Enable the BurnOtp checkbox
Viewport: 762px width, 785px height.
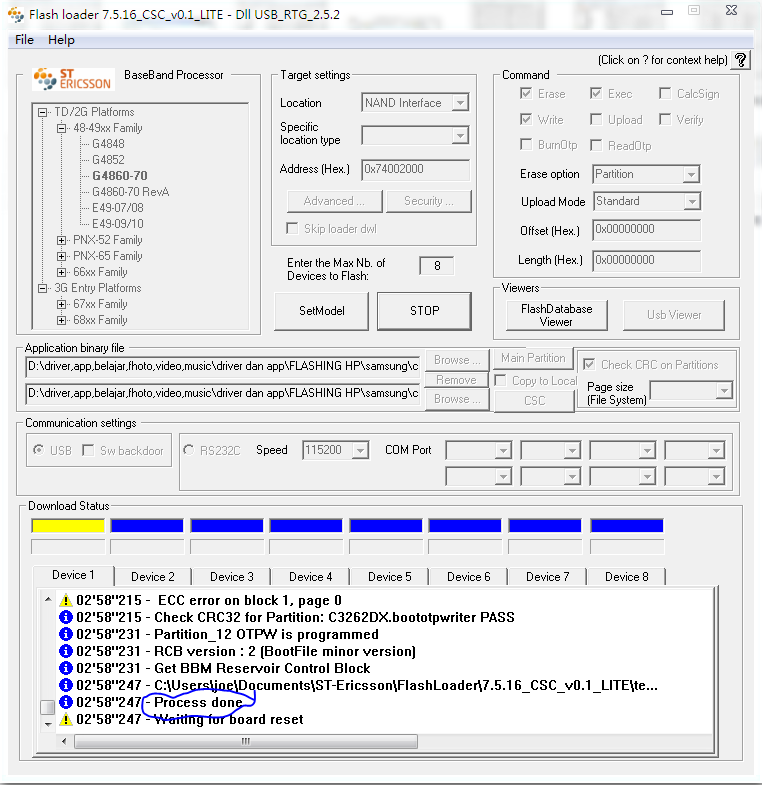[x=526, y=145]
